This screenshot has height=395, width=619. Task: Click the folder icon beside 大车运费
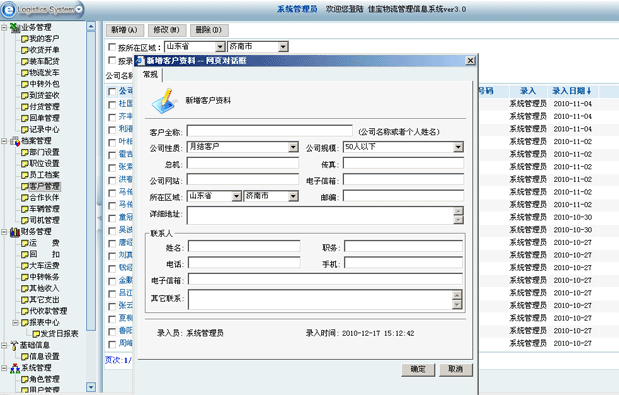click(x=25, y=266)
